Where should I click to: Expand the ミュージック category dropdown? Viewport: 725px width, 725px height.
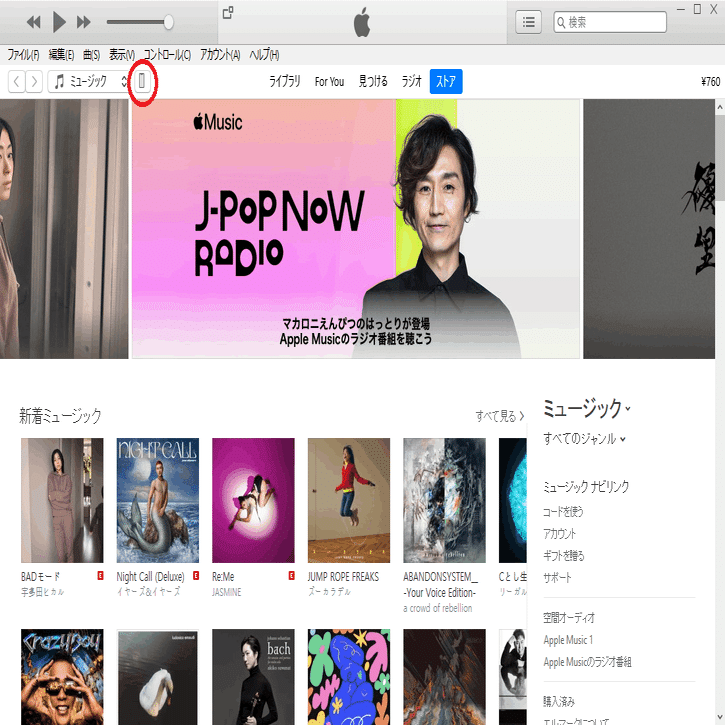point(587,408)
